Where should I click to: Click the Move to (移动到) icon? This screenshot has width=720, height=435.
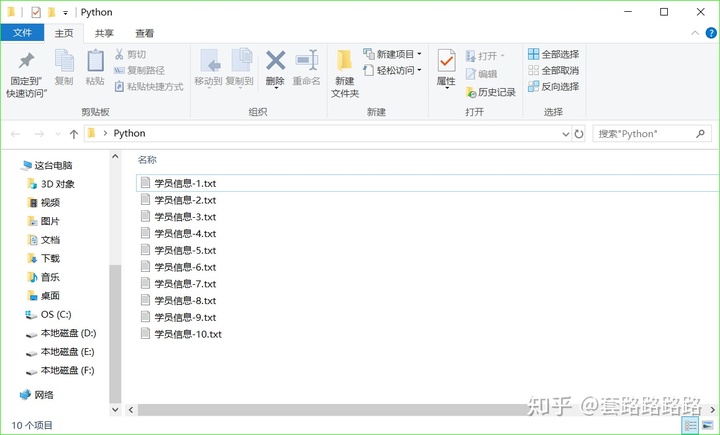210,61
